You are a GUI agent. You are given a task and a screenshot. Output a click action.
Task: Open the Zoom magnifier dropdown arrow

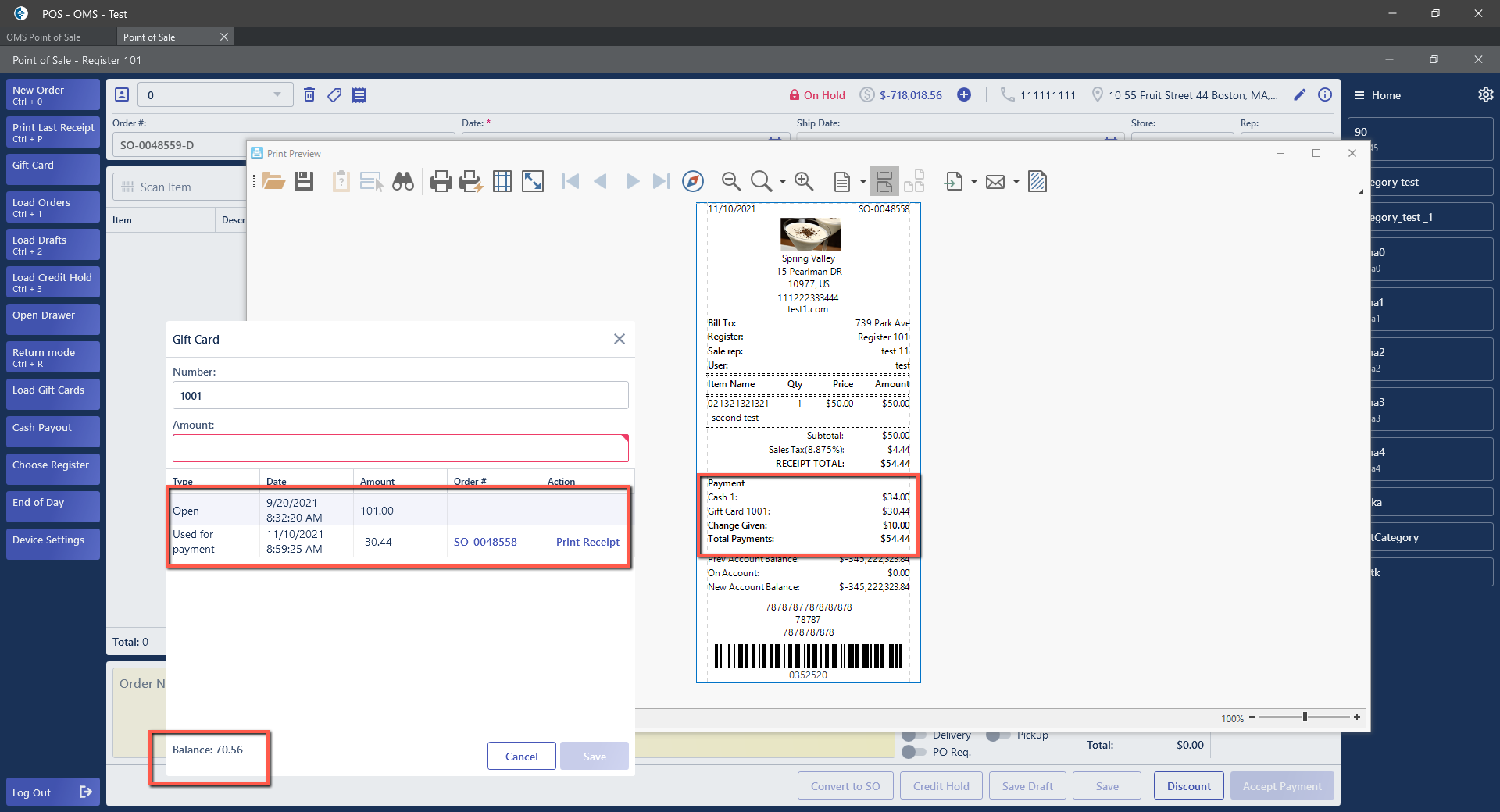point(782,183)
